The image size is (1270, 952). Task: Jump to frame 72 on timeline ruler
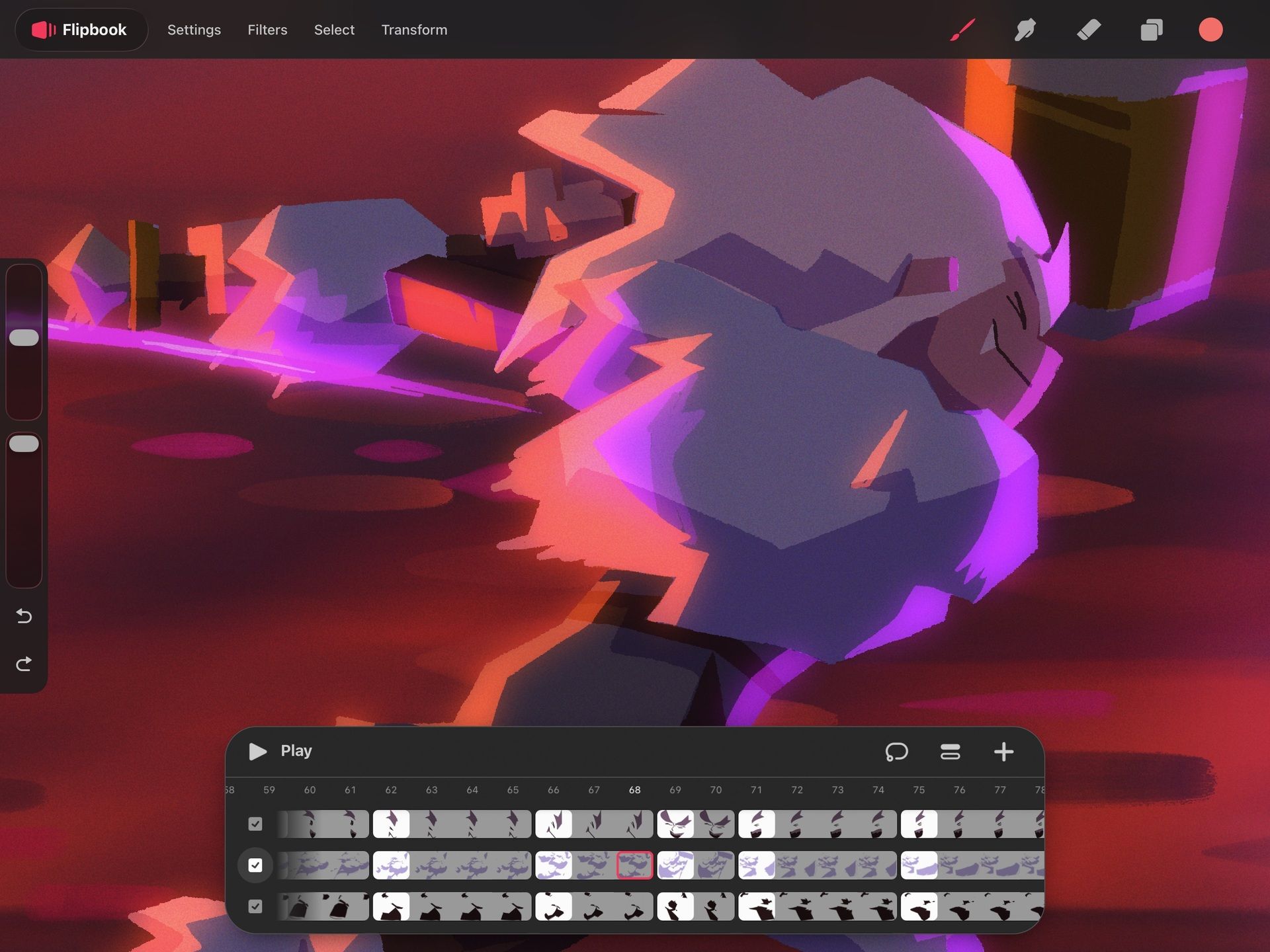[797, 790]
